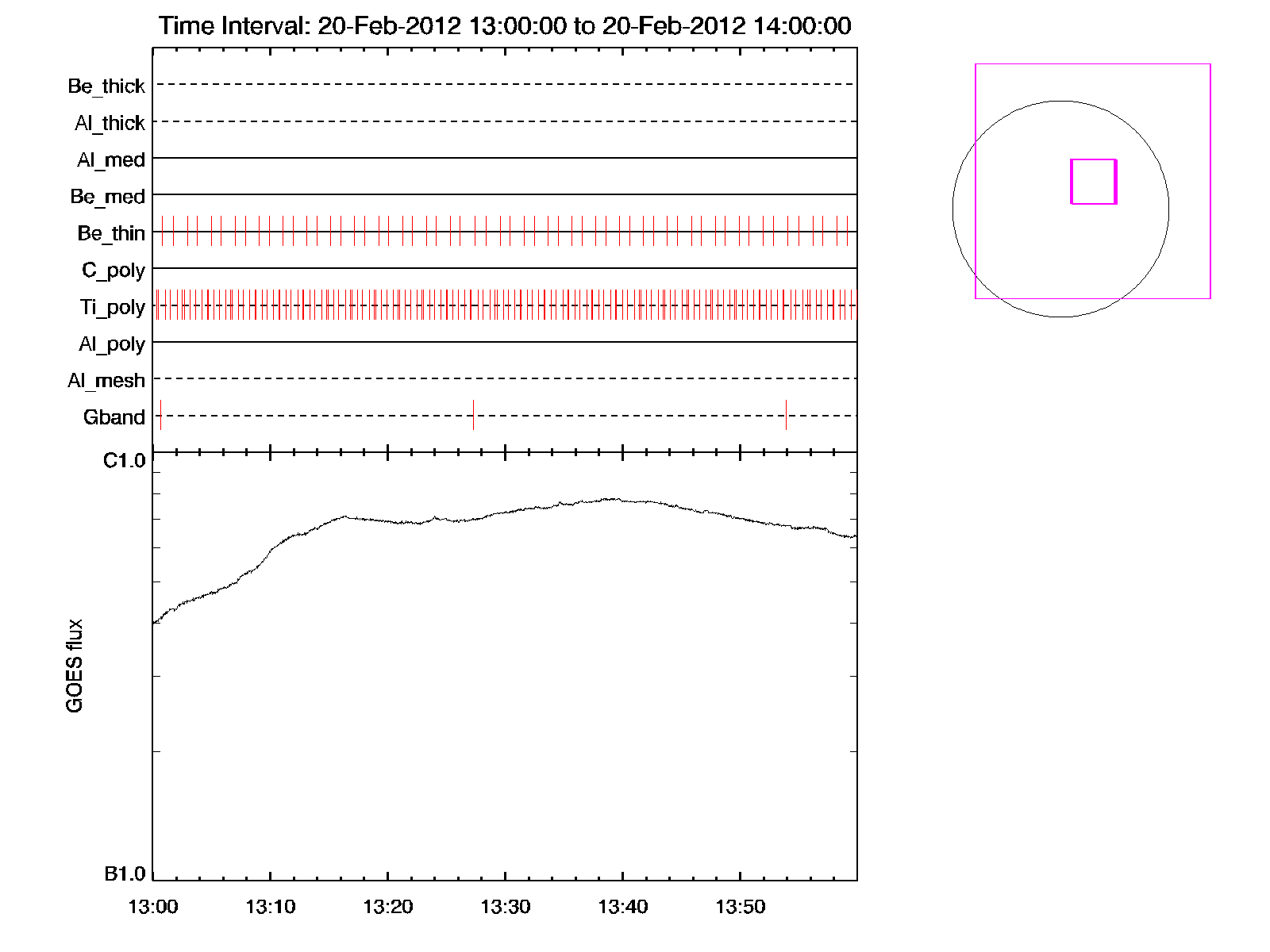This screenshot has width=1270, height=952.
Task: Click the first red Gband marker near 13:00
Action: pyautogui.click(x=160, y=415)
